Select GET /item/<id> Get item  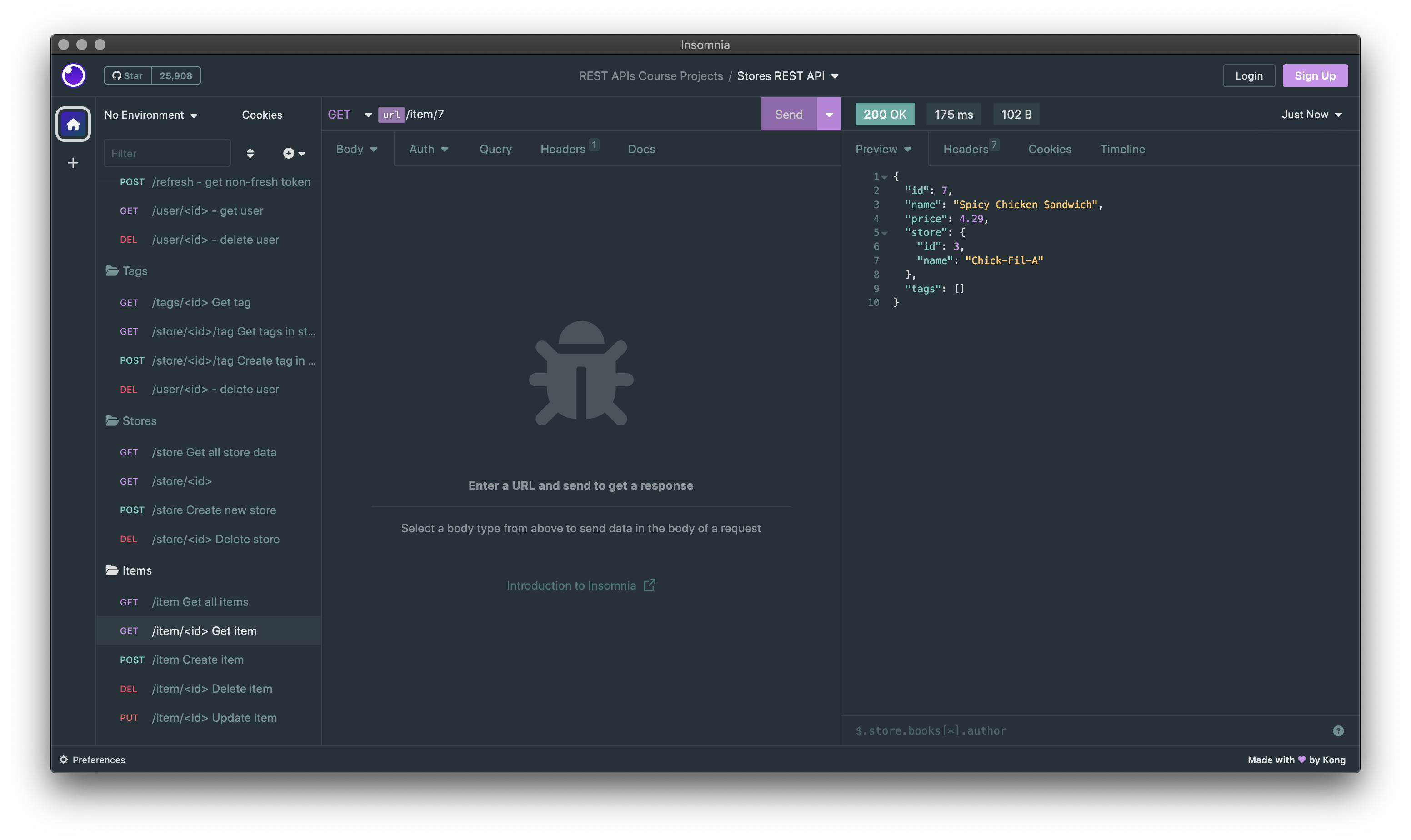click(x=208, y=630)
